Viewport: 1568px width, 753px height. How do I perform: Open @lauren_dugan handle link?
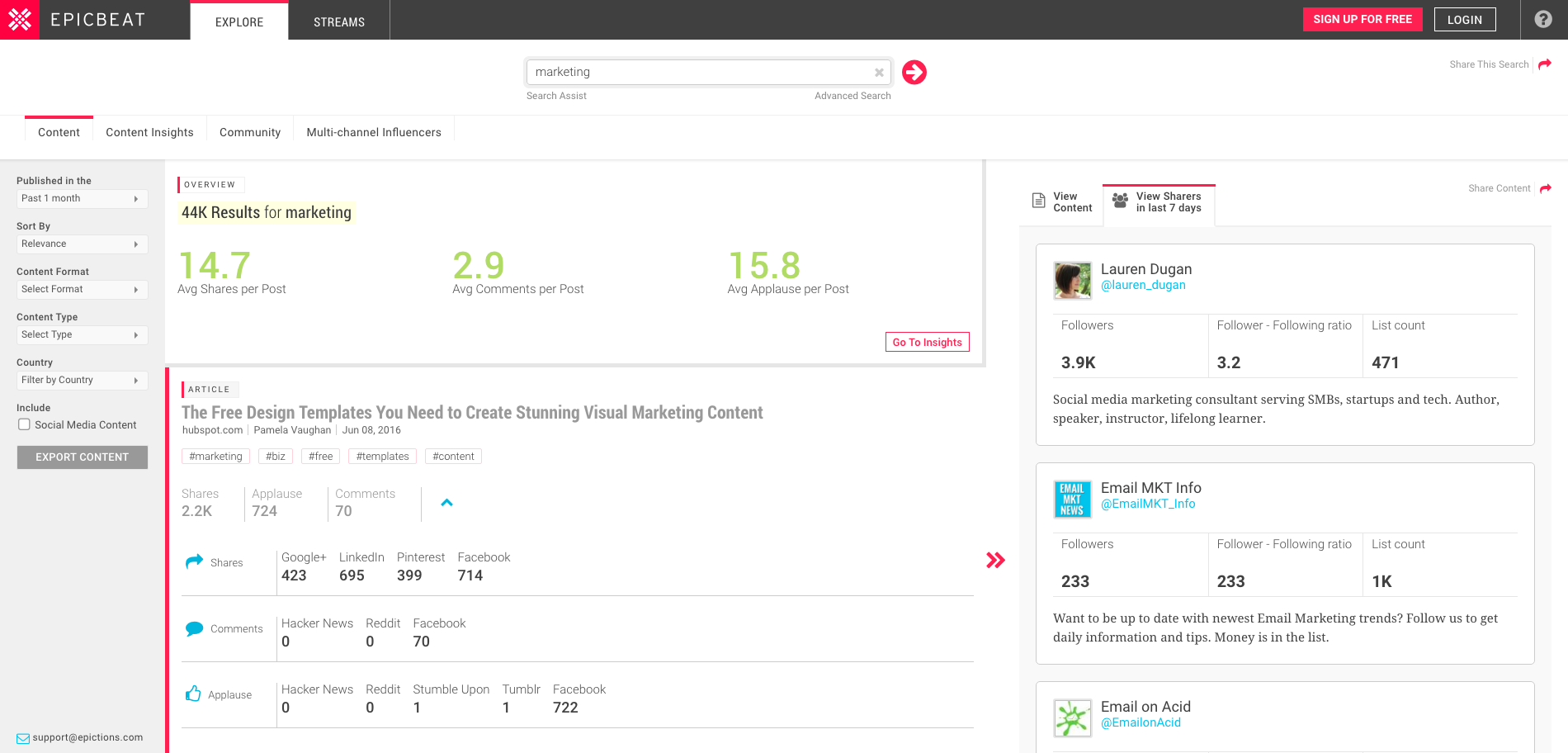click(1143, 285)
